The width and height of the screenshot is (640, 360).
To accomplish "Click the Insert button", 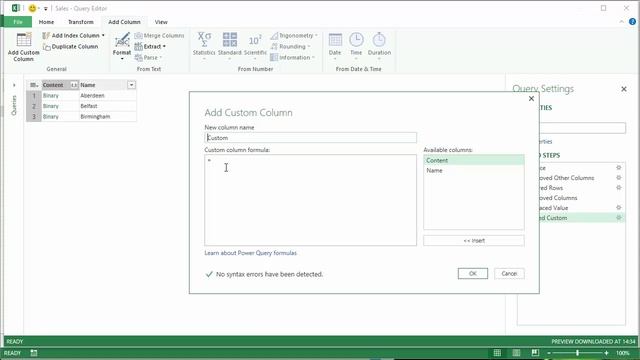I will (x=473, y=241).
